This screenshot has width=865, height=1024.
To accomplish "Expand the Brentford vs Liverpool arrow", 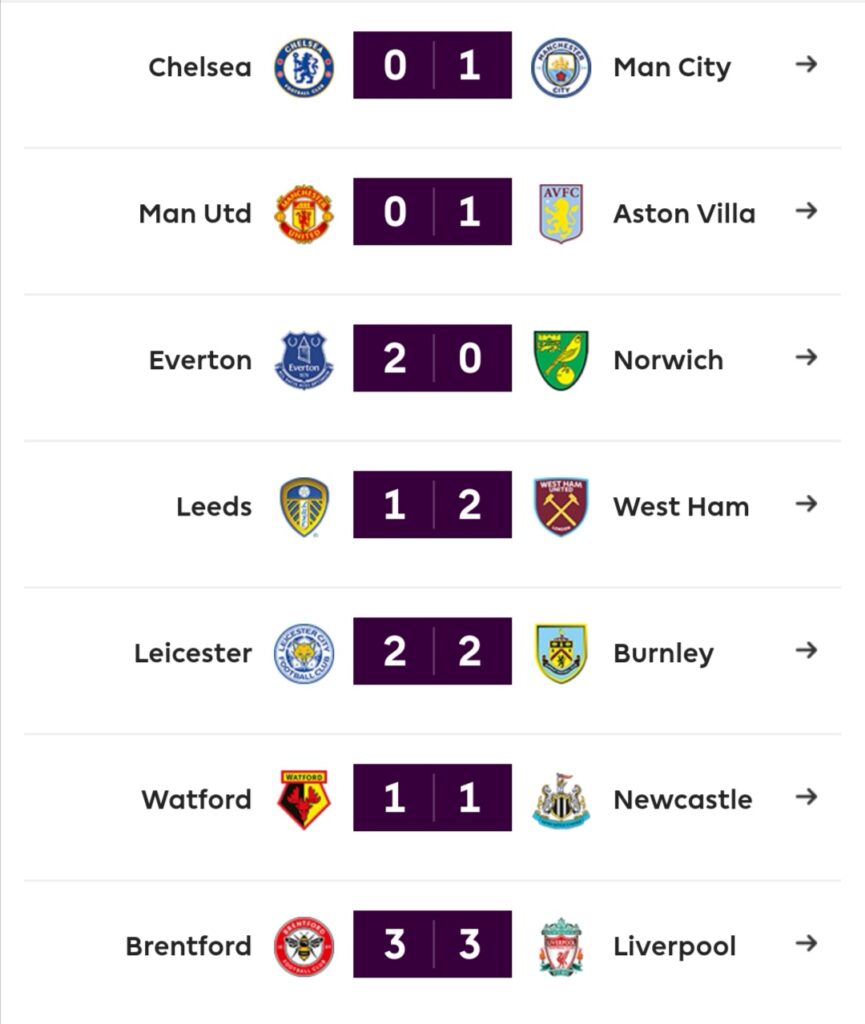I will (806, 944).
